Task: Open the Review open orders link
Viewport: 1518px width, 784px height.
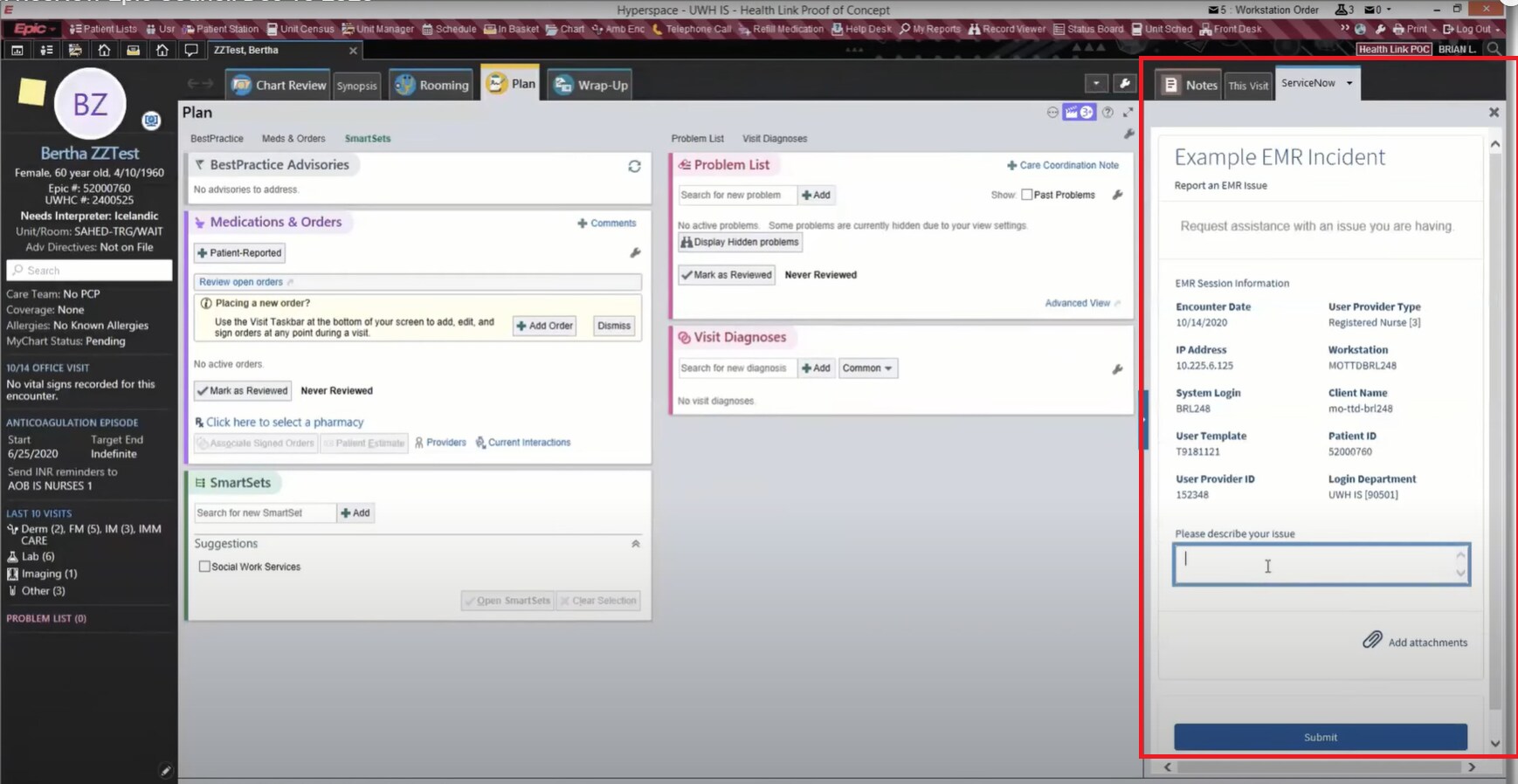Action: (241, 282)
